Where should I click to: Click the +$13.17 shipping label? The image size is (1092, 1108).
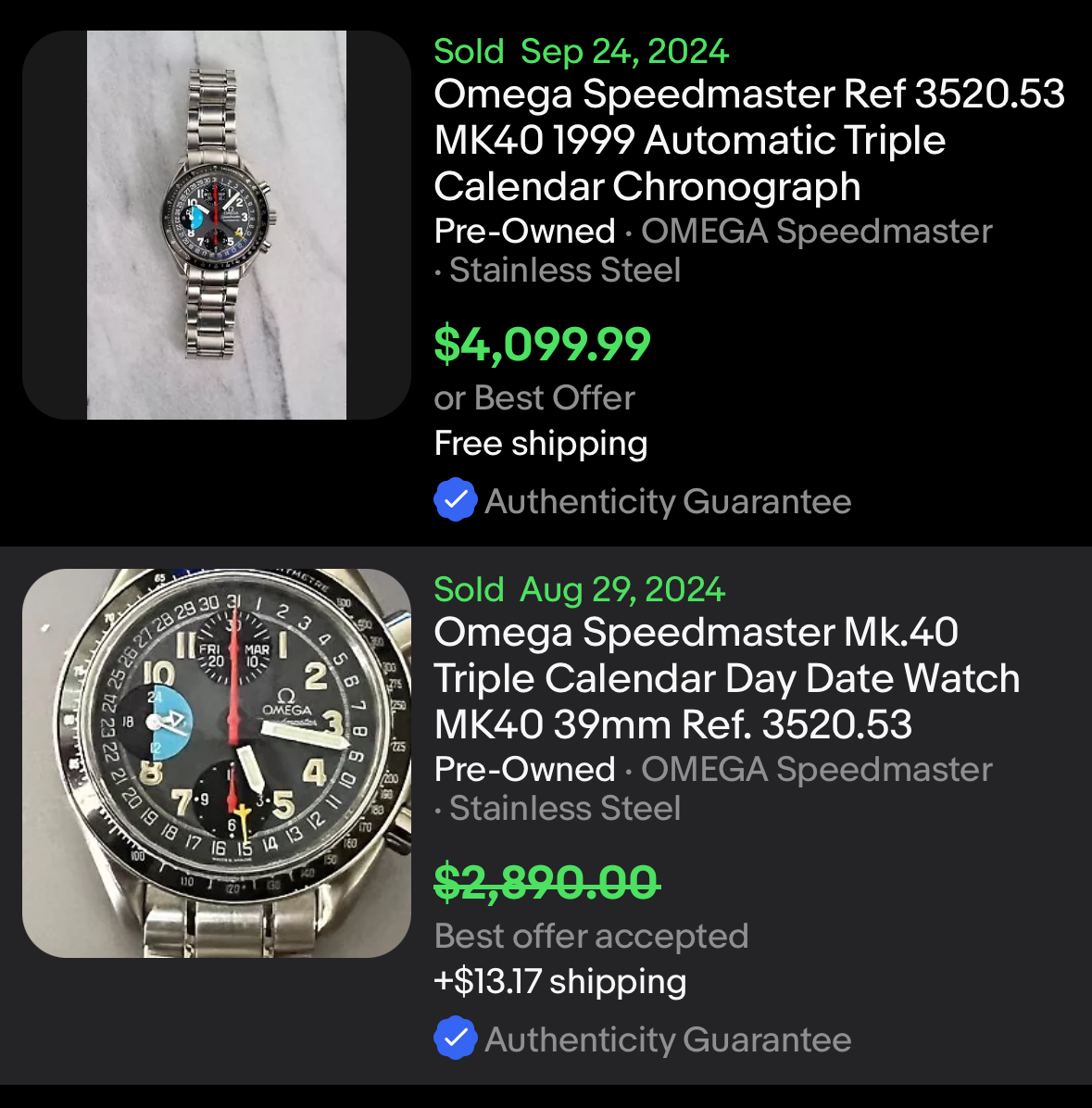click(560, 981)
